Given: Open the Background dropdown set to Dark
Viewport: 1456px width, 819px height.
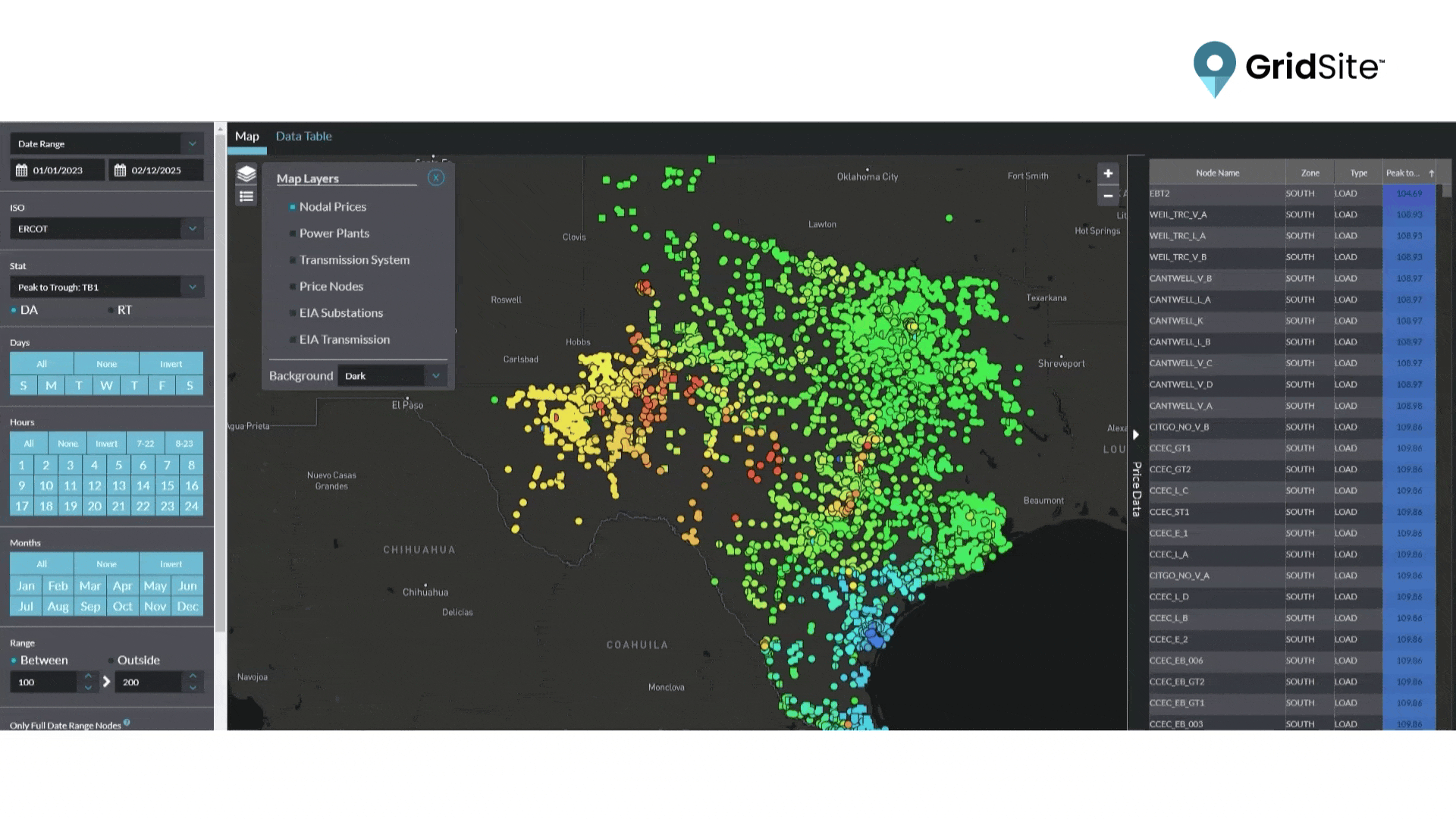Looking at the screenshot, I should (x=392, y=375).
